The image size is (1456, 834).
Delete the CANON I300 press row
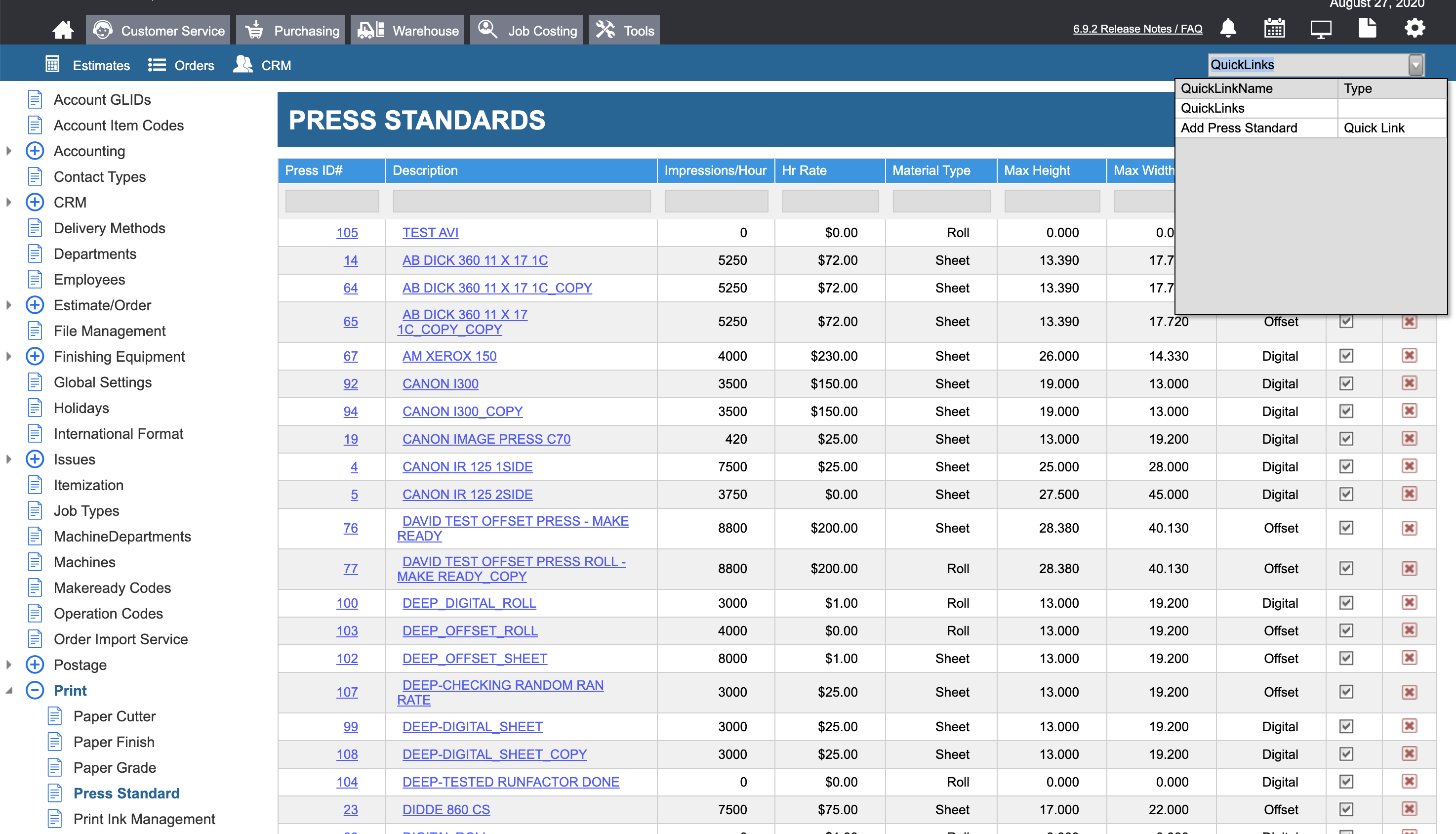click(1409, 383)
